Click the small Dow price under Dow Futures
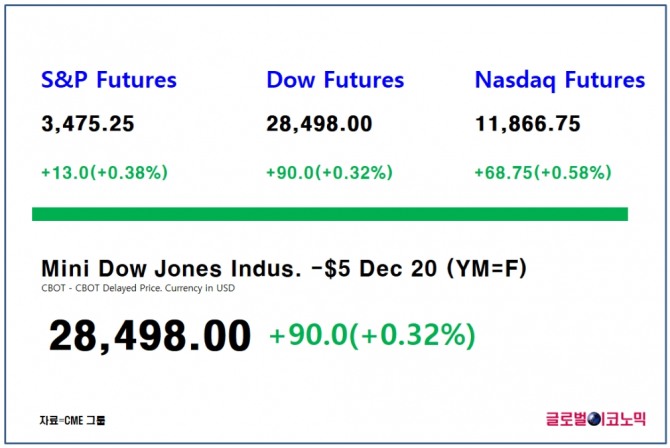 pos(319,124)
